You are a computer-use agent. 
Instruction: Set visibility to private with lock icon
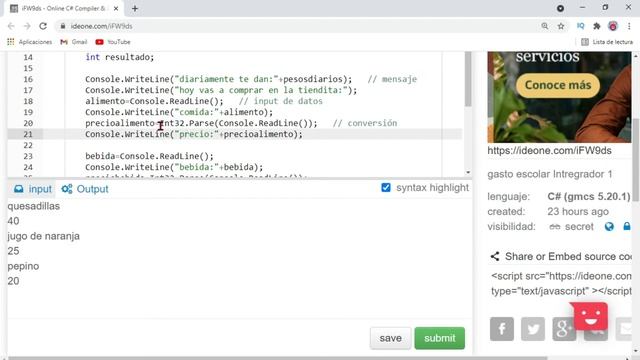pyautogui.click(x=627, y=226)
